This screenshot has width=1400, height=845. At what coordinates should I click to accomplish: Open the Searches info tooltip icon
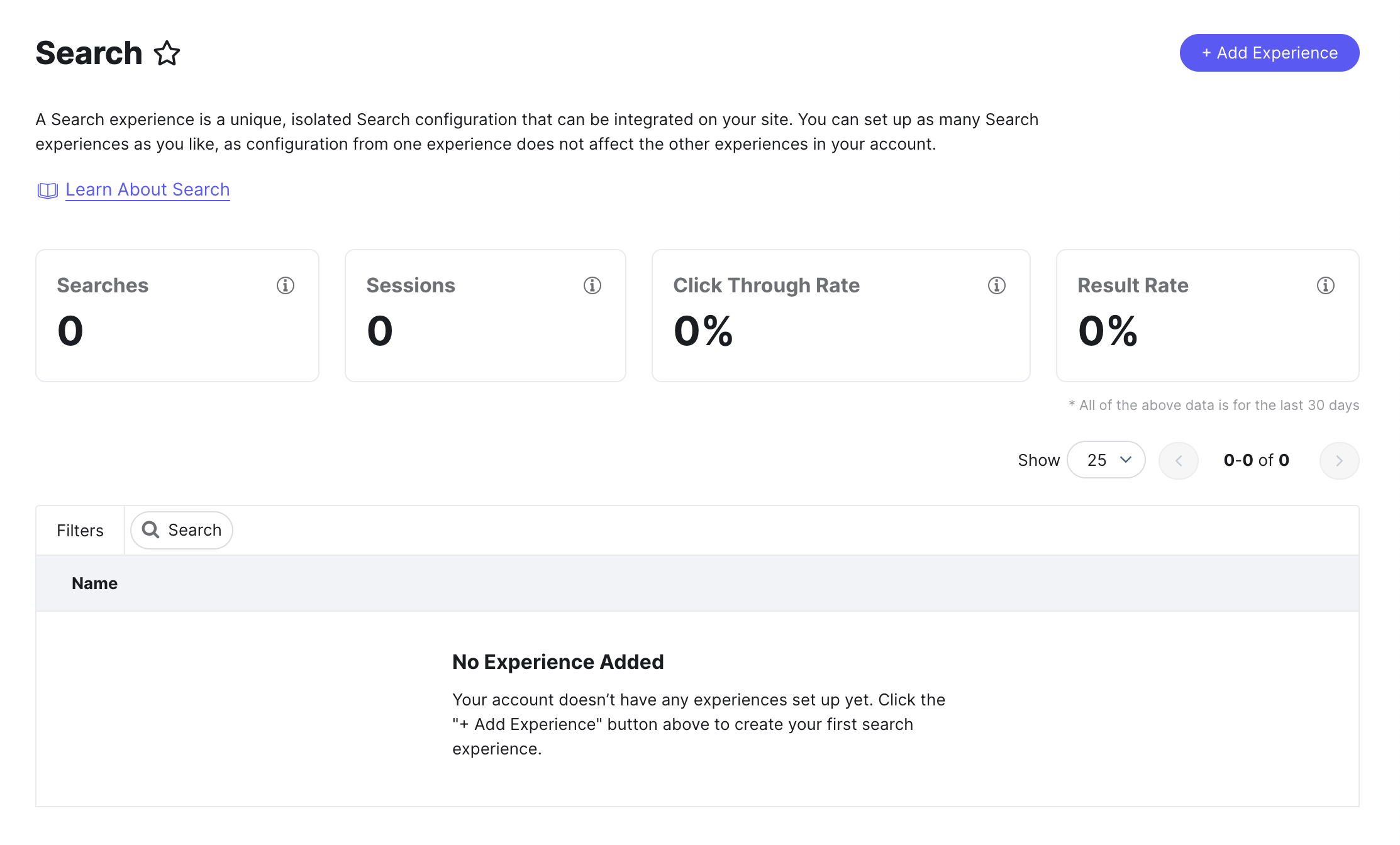coord(286,285)
